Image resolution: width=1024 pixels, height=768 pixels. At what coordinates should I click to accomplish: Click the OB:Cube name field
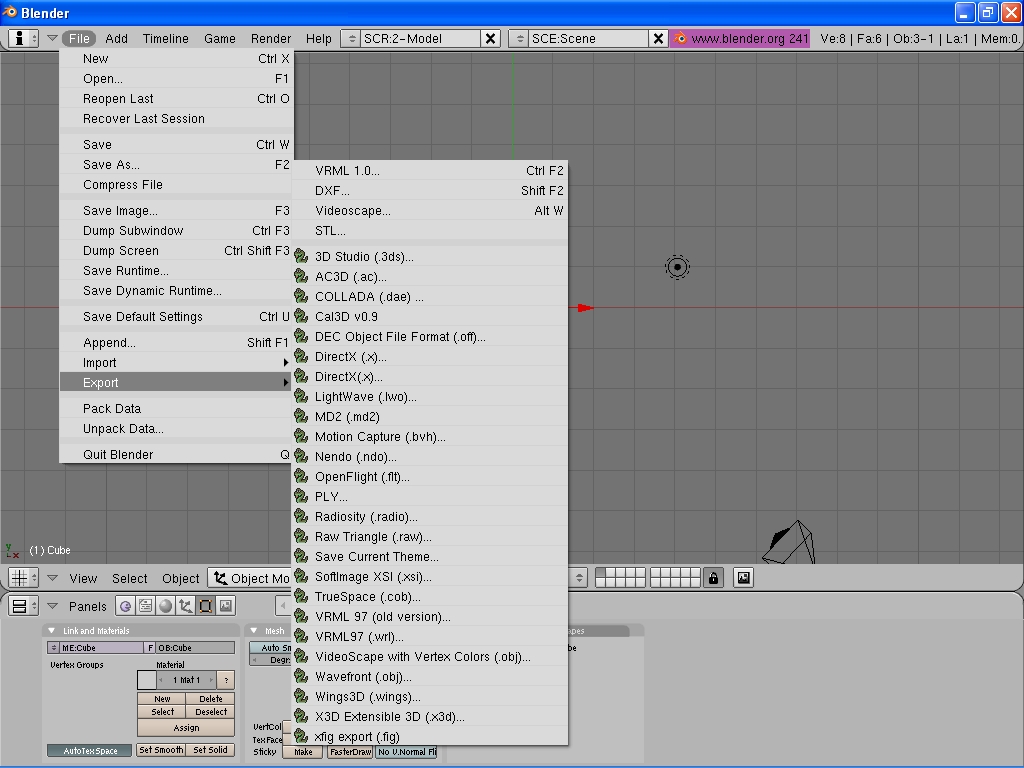tap(195, 648)
